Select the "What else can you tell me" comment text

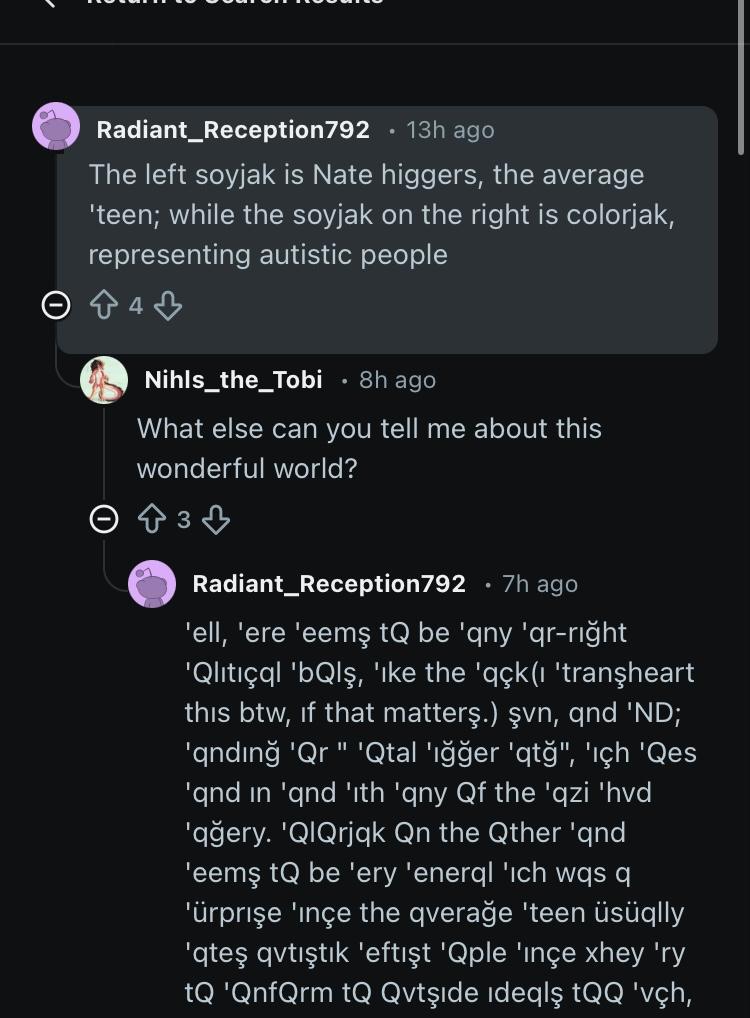369,448
